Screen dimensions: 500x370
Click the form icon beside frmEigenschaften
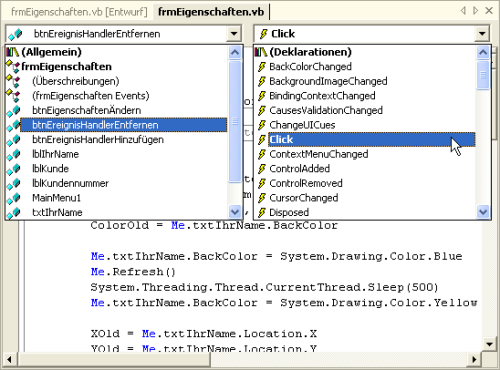[x=13, y=66]
